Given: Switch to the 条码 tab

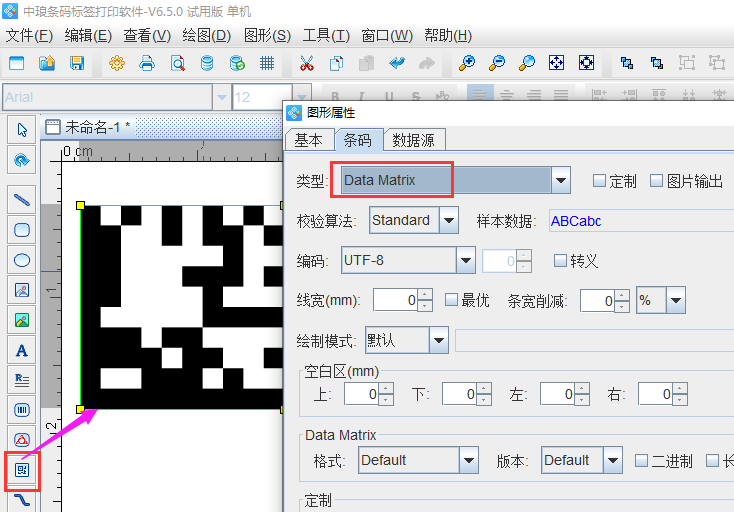Looking at the screenshot, I should [358, 140].
